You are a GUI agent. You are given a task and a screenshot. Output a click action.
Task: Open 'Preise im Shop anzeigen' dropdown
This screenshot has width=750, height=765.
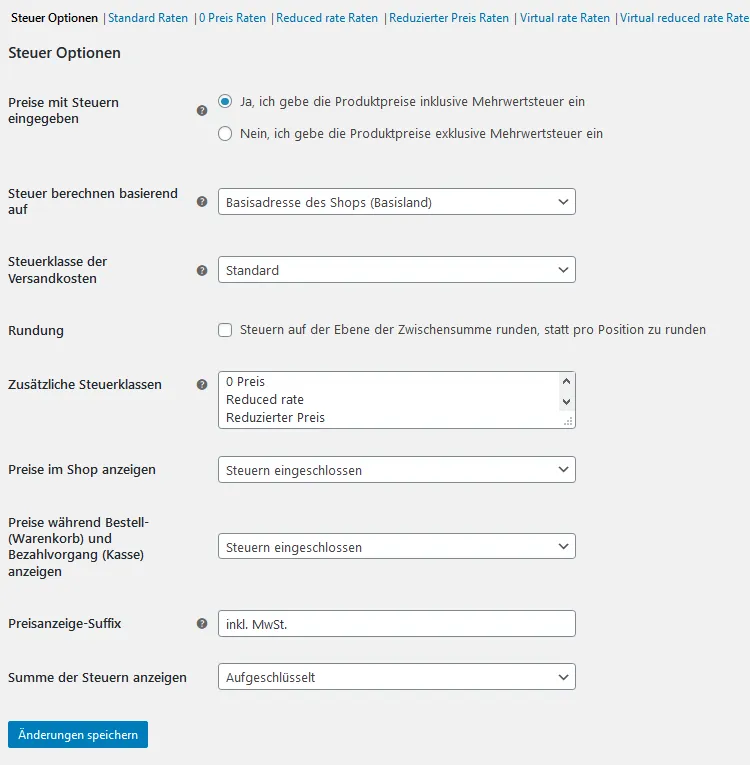click(397, 470)
